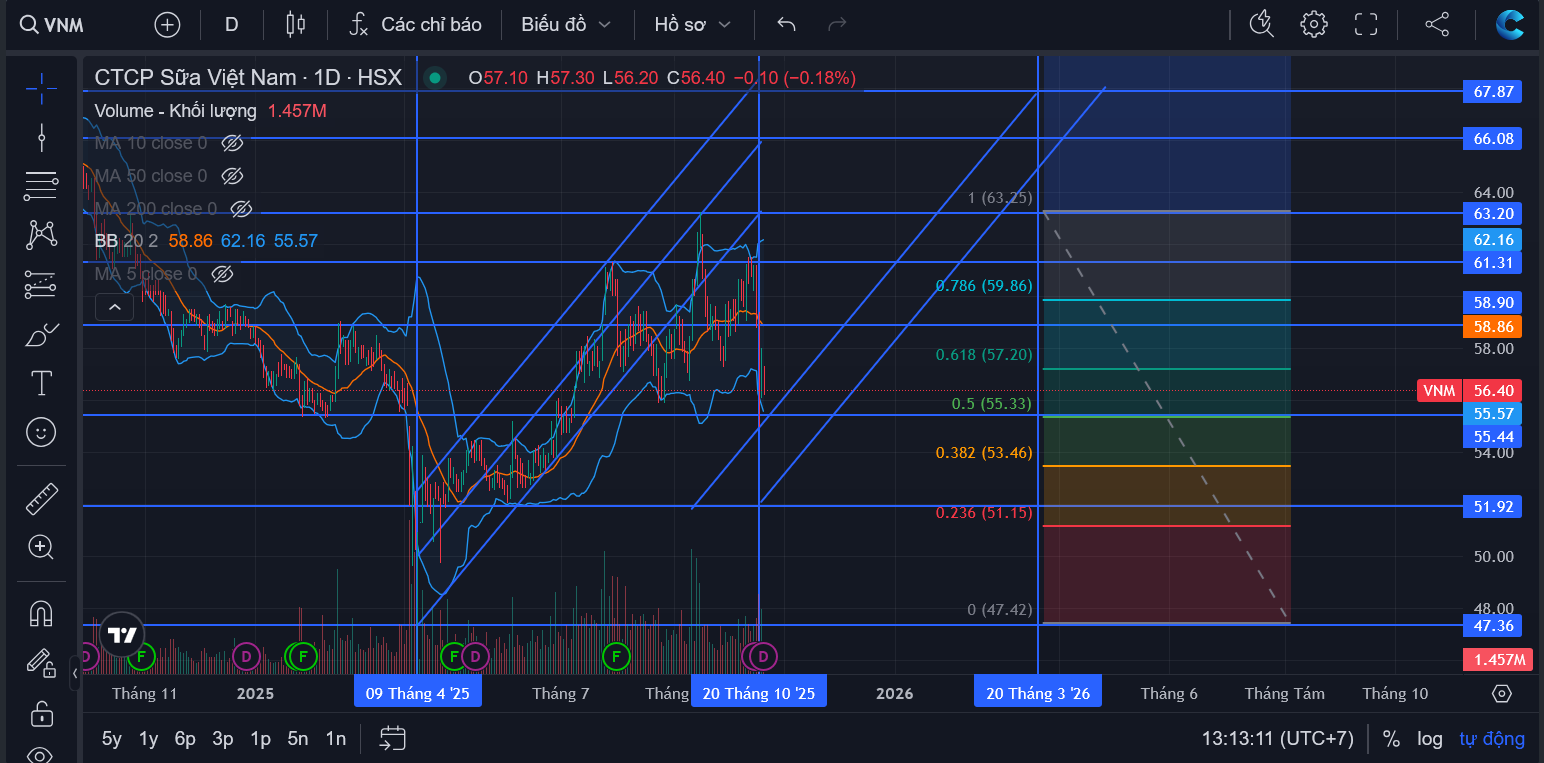Set the range to 1p
Screen dimensions: 1544x763
(260, 739)
